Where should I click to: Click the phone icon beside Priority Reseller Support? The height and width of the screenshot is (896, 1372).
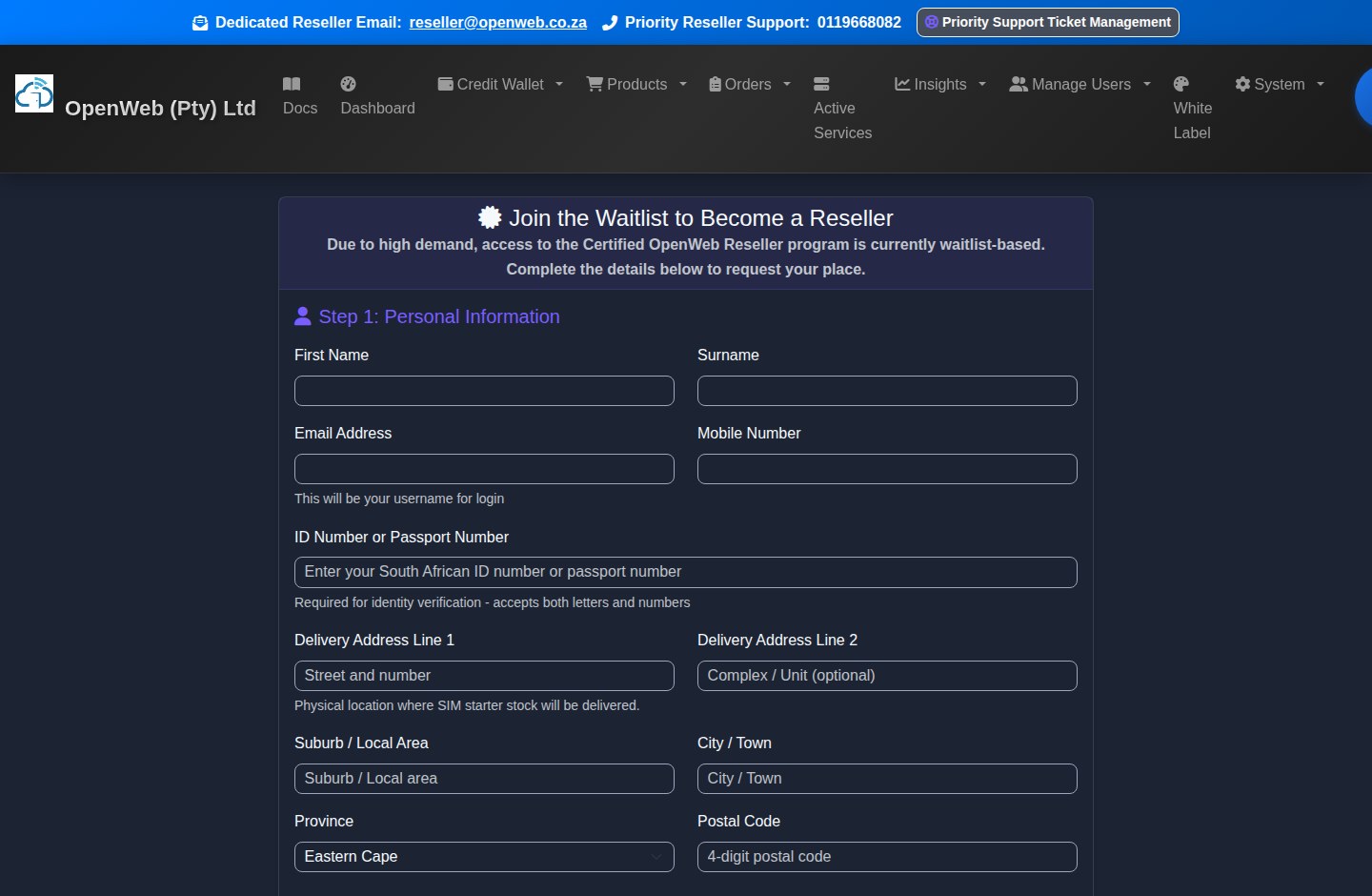coord(610,23)
